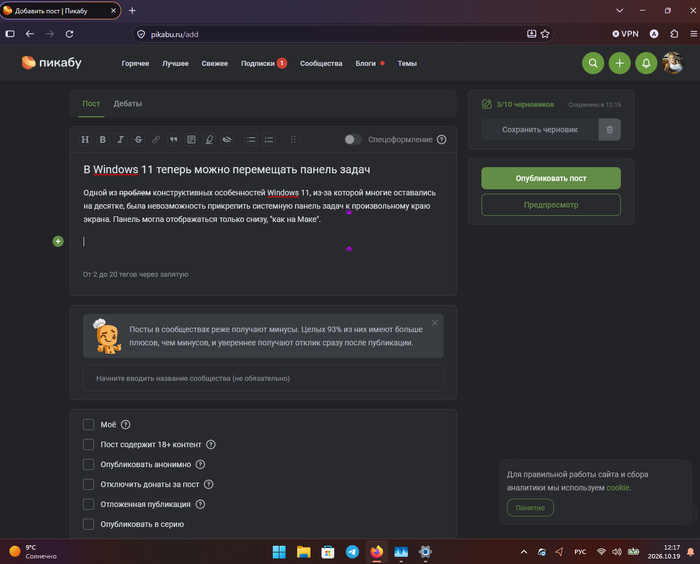Click green plus add-post button in header
The height and width of the screenshot is (564, 700).
click(x=620, y=63)
